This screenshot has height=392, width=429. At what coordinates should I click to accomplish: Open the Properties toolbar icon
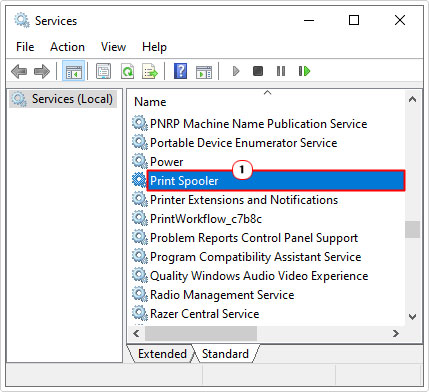103,71
